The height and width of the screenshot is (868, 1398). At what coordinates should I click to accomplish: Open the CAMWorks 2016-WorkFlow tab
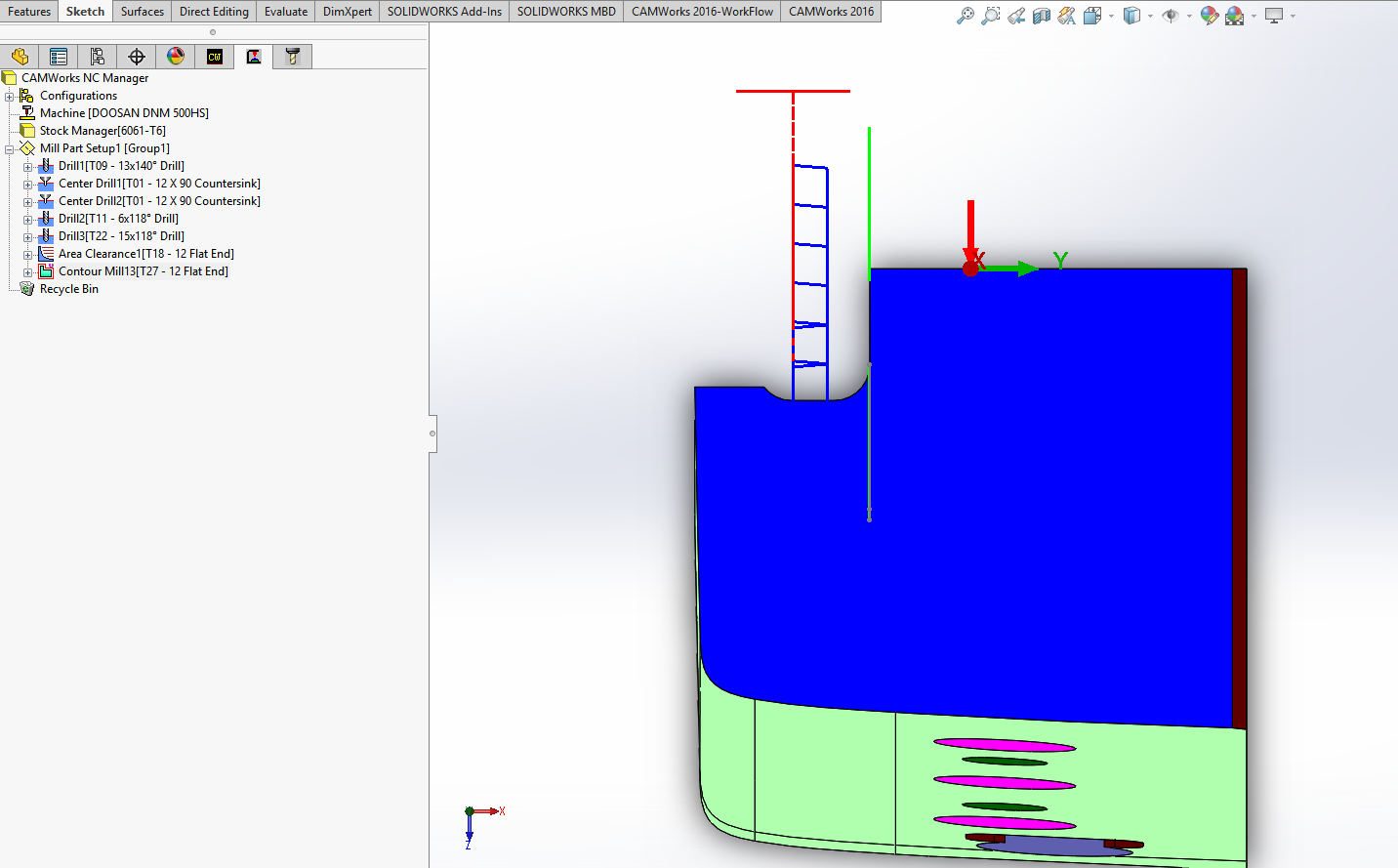click(x=702, y=12)
